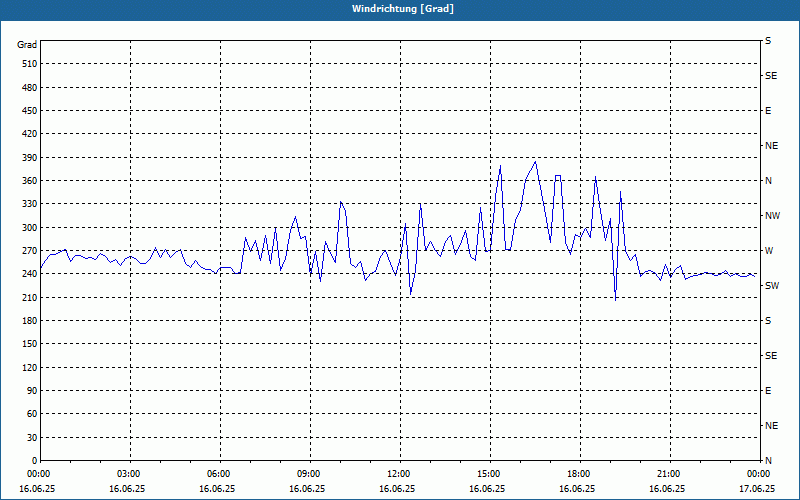Viewport: 800px width, 500px height.
Task: Click the 90 y-axis value
Action: pyautogui.click(x=31, y=391)
